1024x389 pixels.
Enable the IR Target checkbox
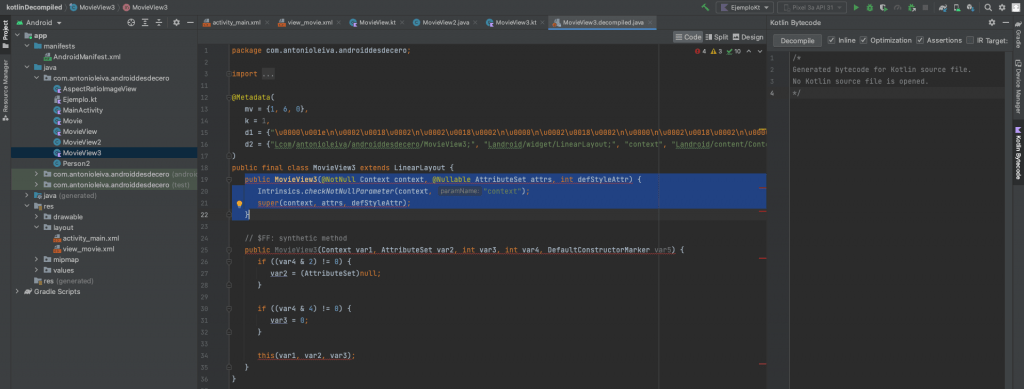point(970,40)
